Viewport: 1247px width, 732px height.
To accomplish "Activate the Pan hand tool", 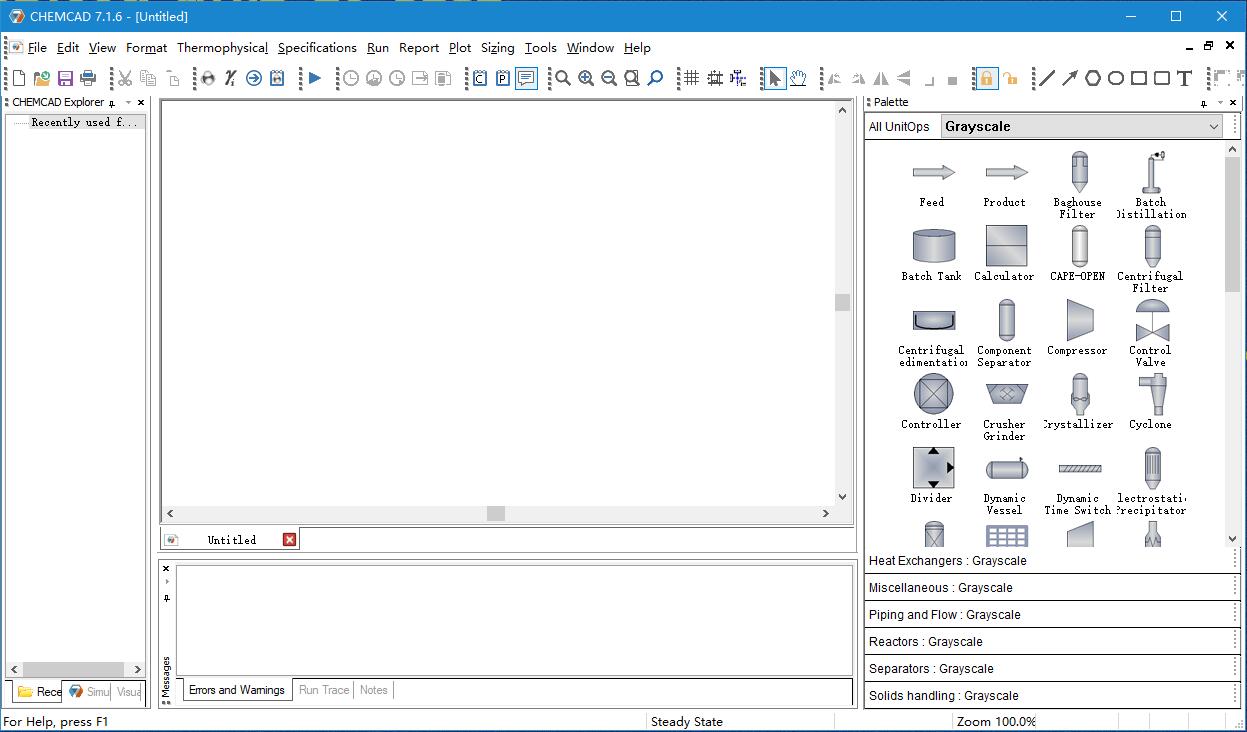I will coord(797,77).
